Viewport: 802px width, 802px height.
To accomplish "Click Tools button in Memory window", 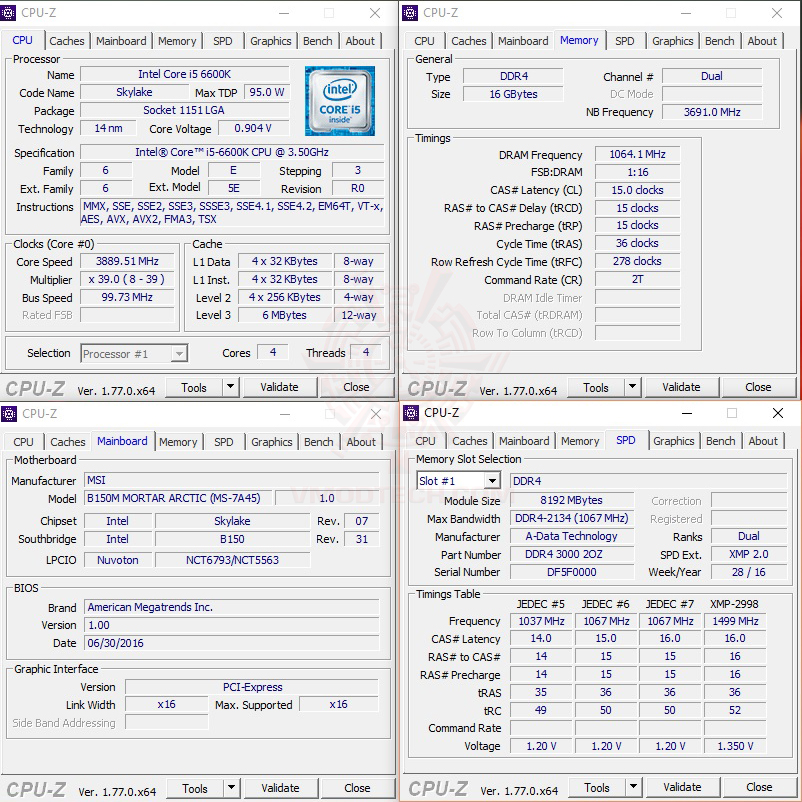I will 596,388.
